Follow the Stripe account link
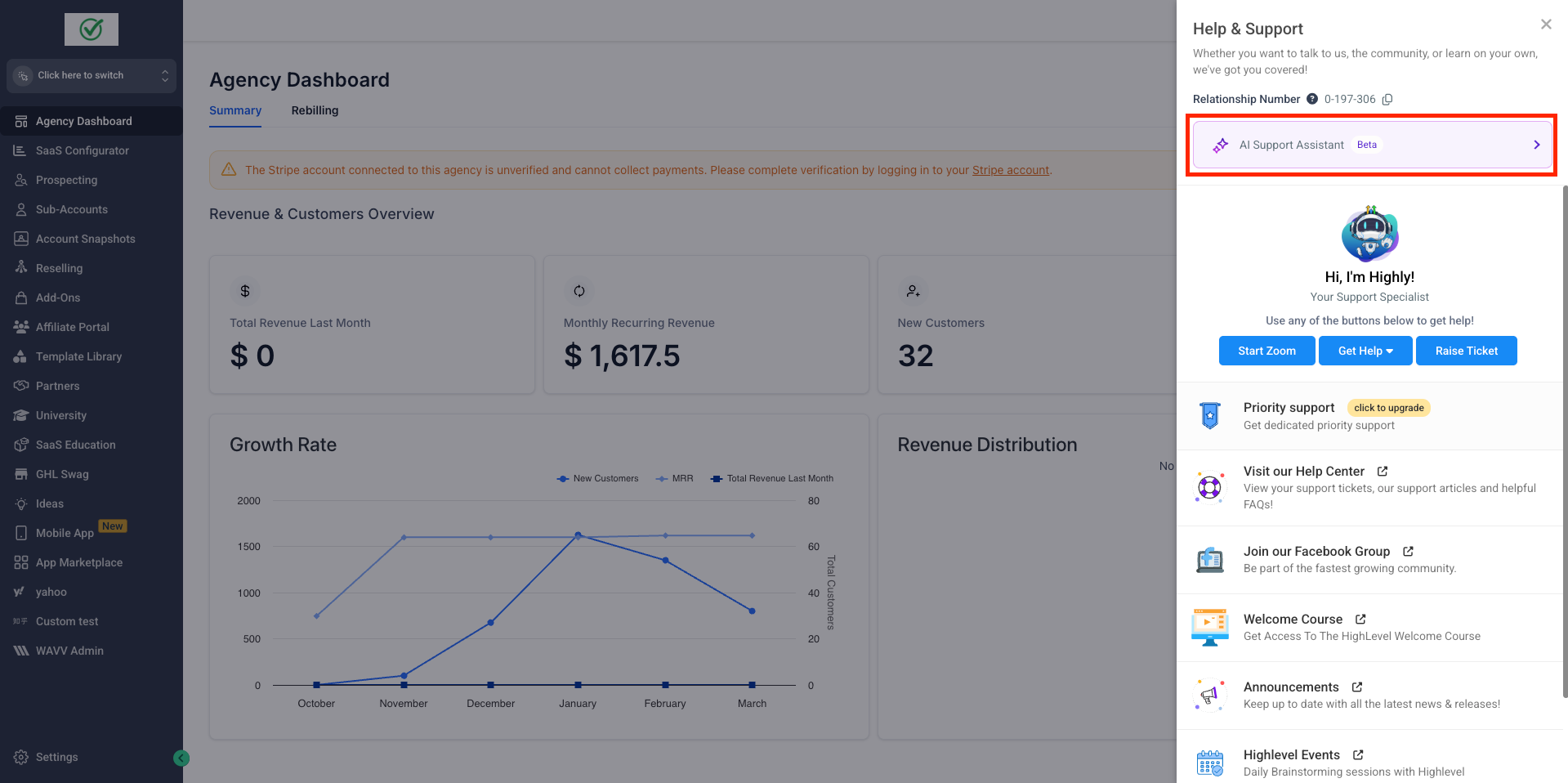The height and width of the screenshot is (783, 1568). [1010, 170]
